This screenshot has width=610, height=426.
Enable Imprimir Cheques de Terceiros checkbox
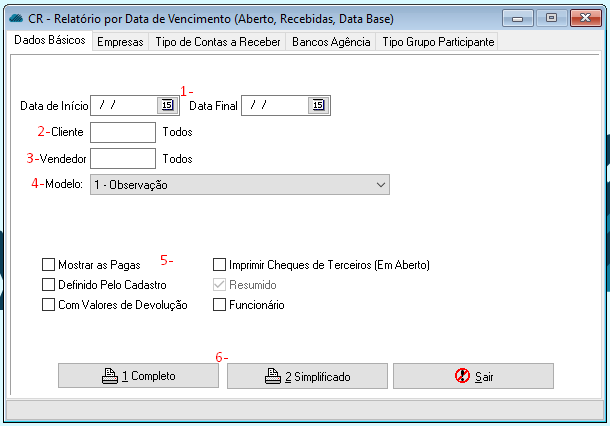click(x=220, y=265)
